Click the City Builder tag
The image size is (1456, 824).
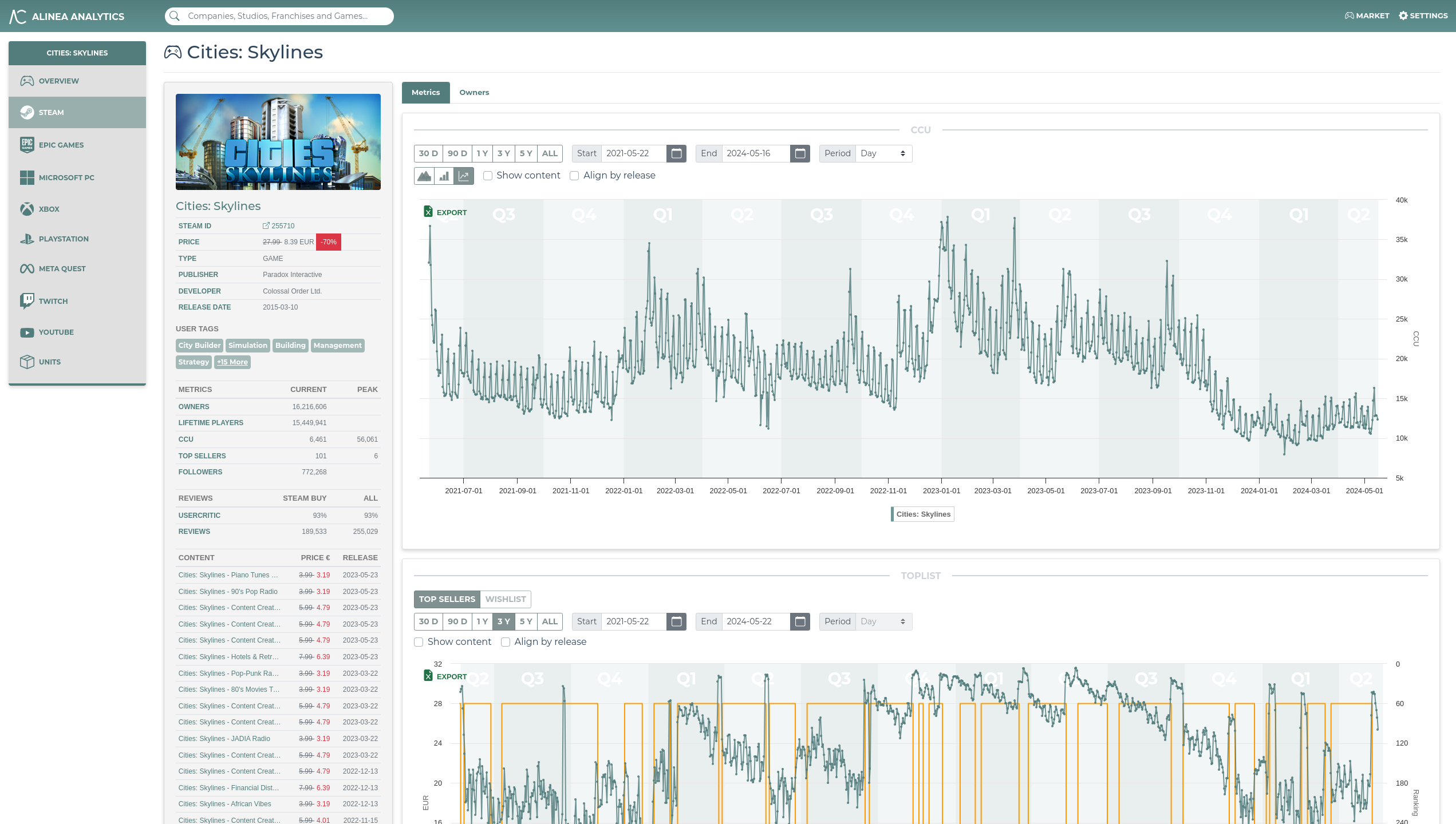tap(199, 345)
